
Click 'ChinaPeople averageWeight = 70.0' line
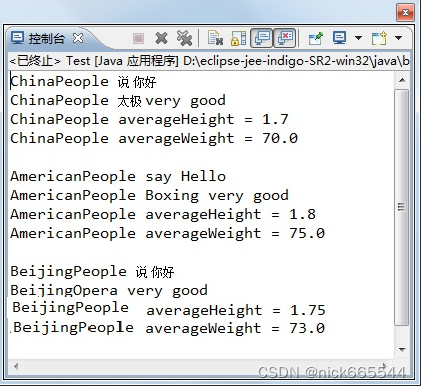[x=154, y=139]
